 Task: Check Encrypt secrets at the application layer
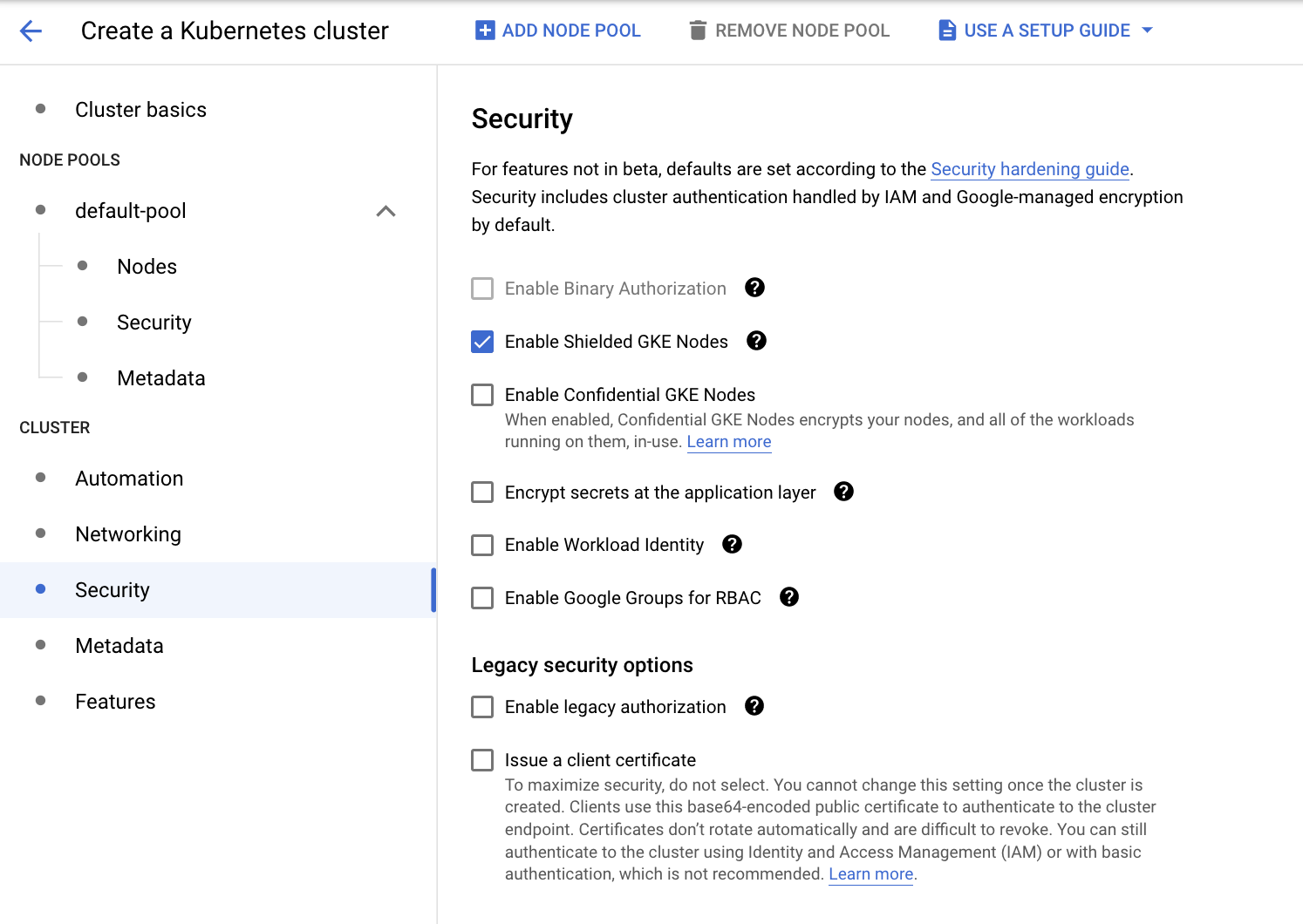[x=482, y=493]
